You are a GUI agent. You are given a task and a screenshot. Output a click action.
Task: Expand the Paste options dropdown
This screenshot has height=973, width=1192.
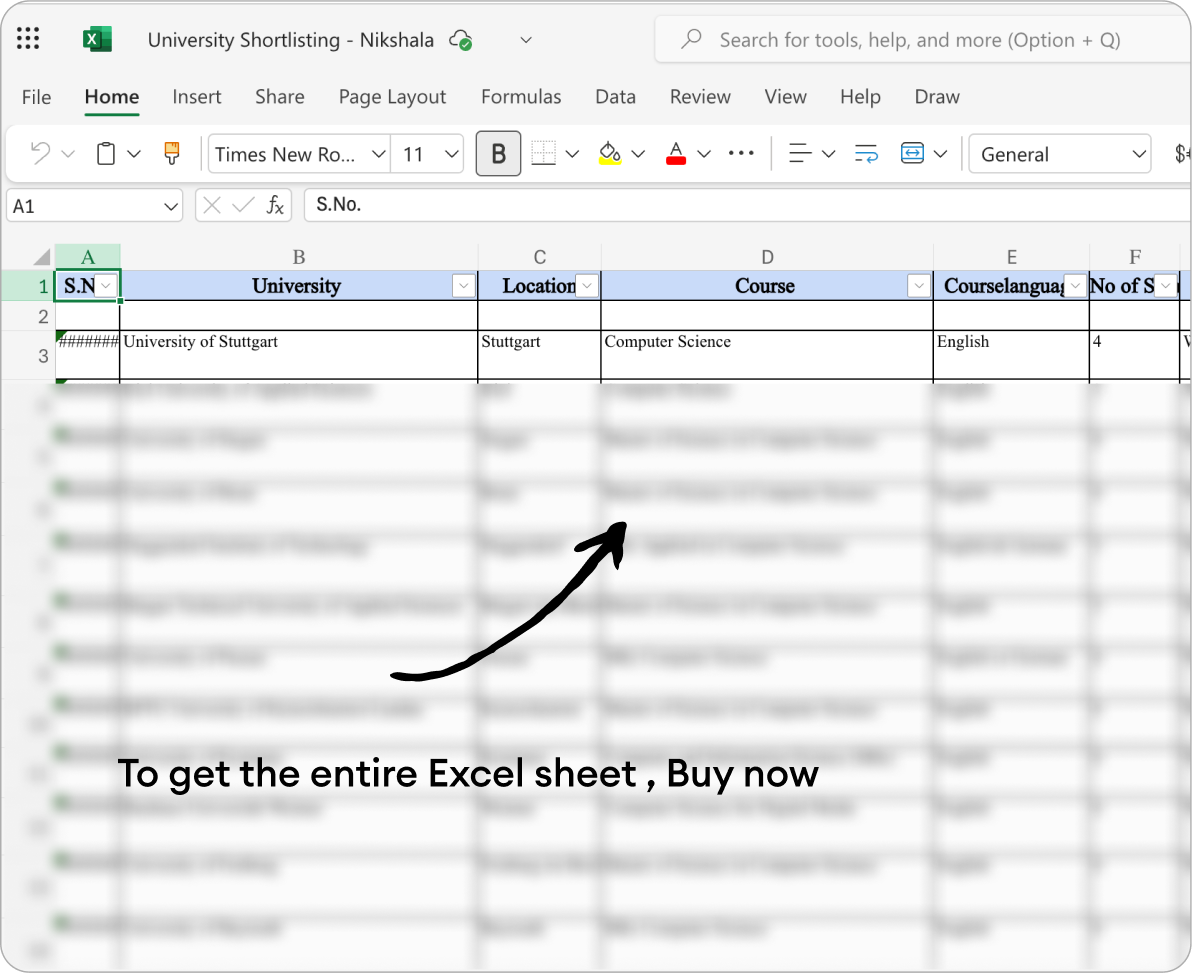pyautogui.click(x=134, y=154)
